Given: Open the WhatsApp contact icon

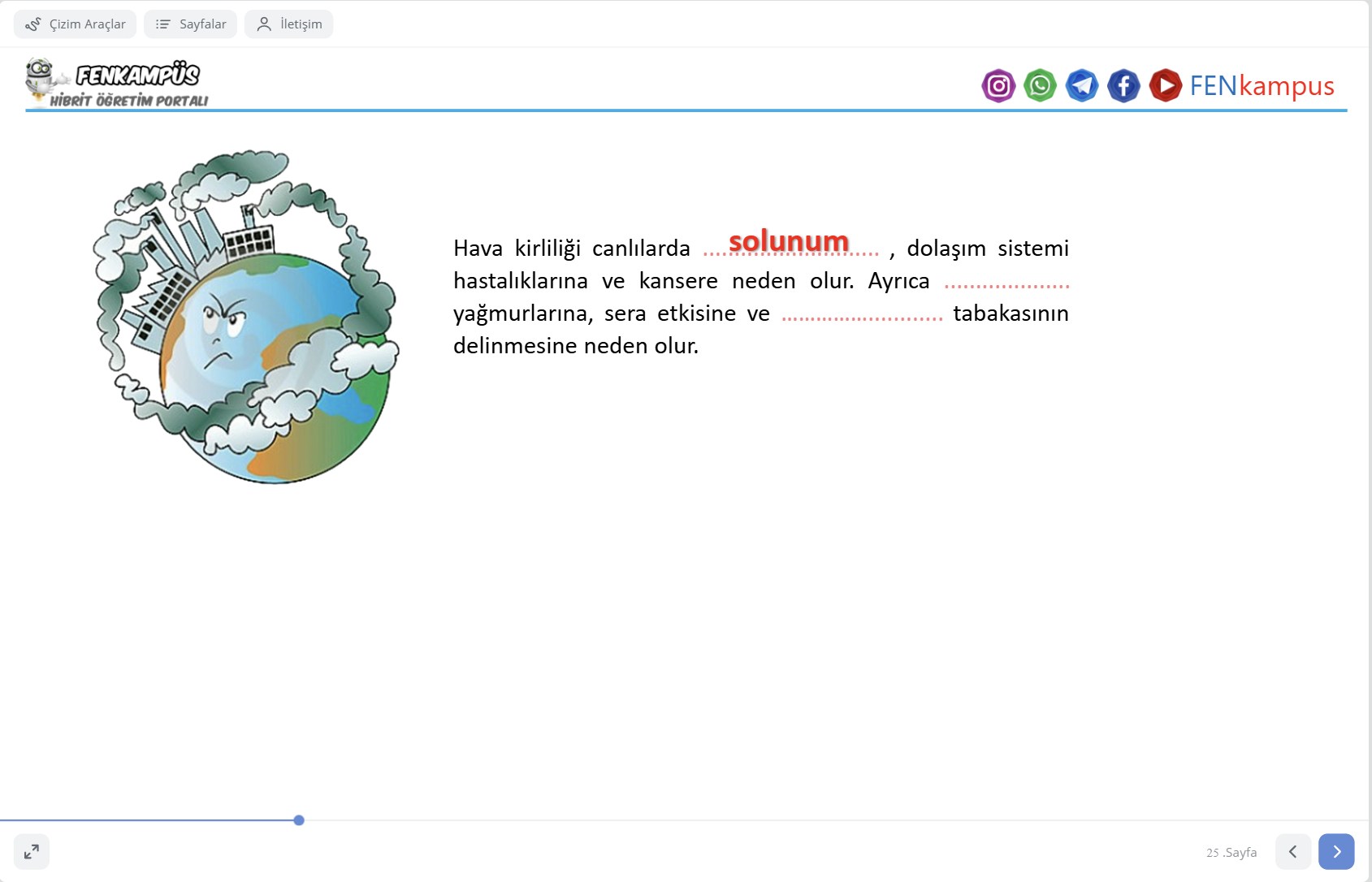Looking at the screenshot, I should pyautogui.click(x=1040, y=85).
